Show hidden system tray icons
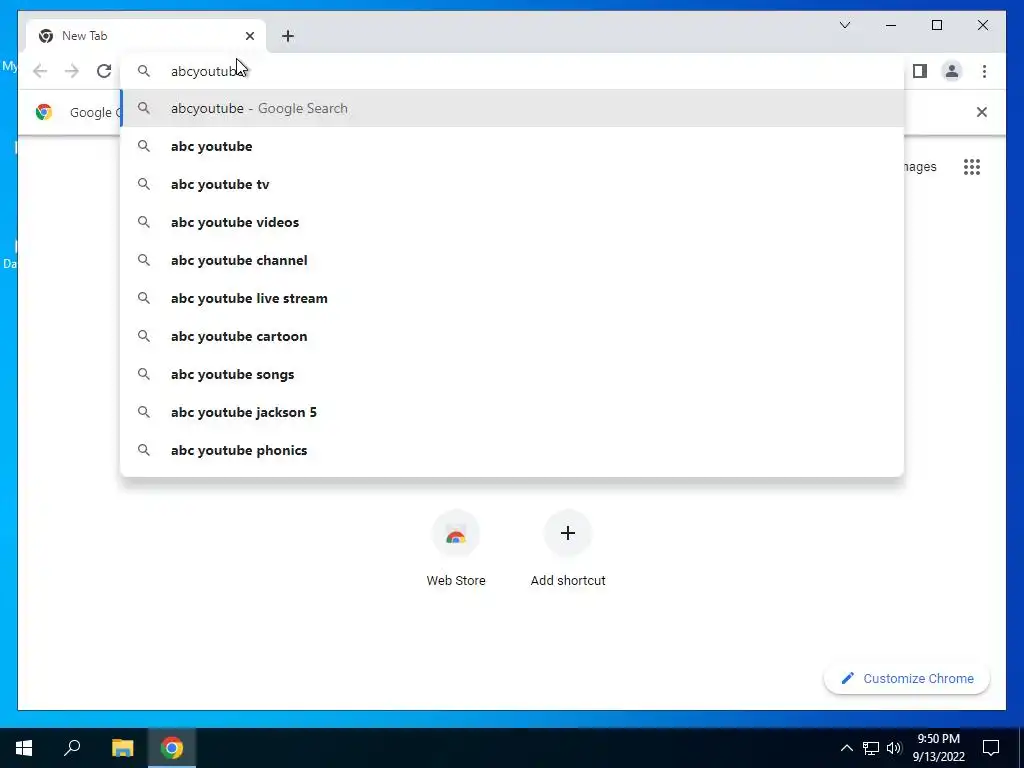The image size is (1024, 768). tap(846, 748)
